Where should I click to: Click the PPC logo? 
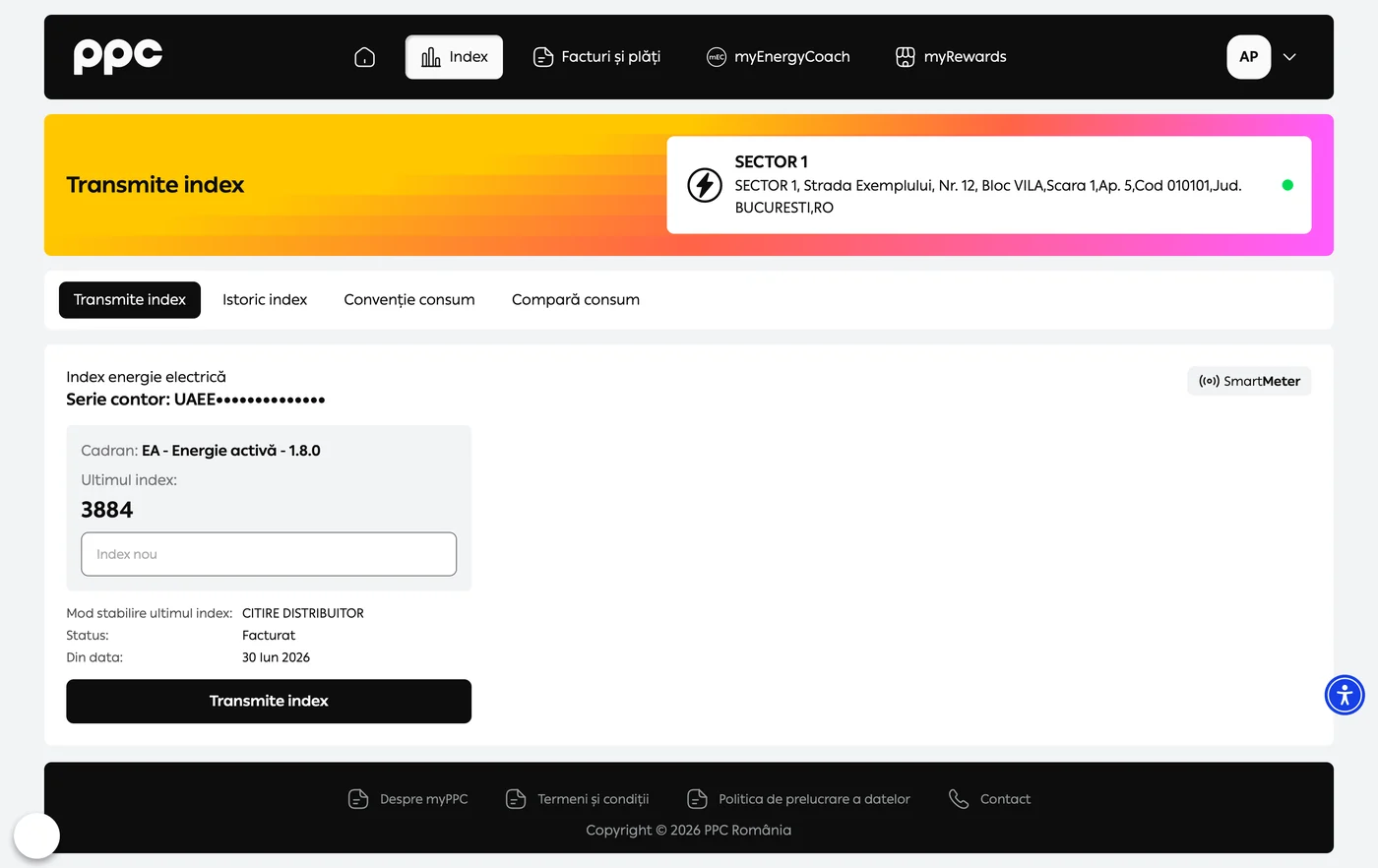click(x=118, y=56)
